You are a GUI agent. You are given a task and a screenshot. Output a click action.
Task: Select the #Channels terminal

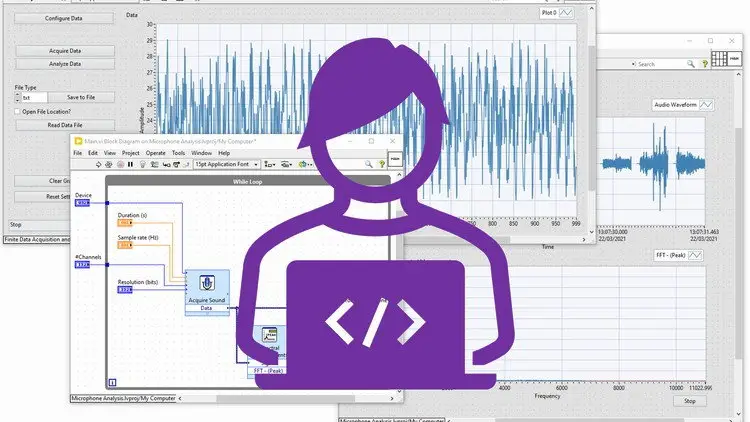(x=82, y=265)
